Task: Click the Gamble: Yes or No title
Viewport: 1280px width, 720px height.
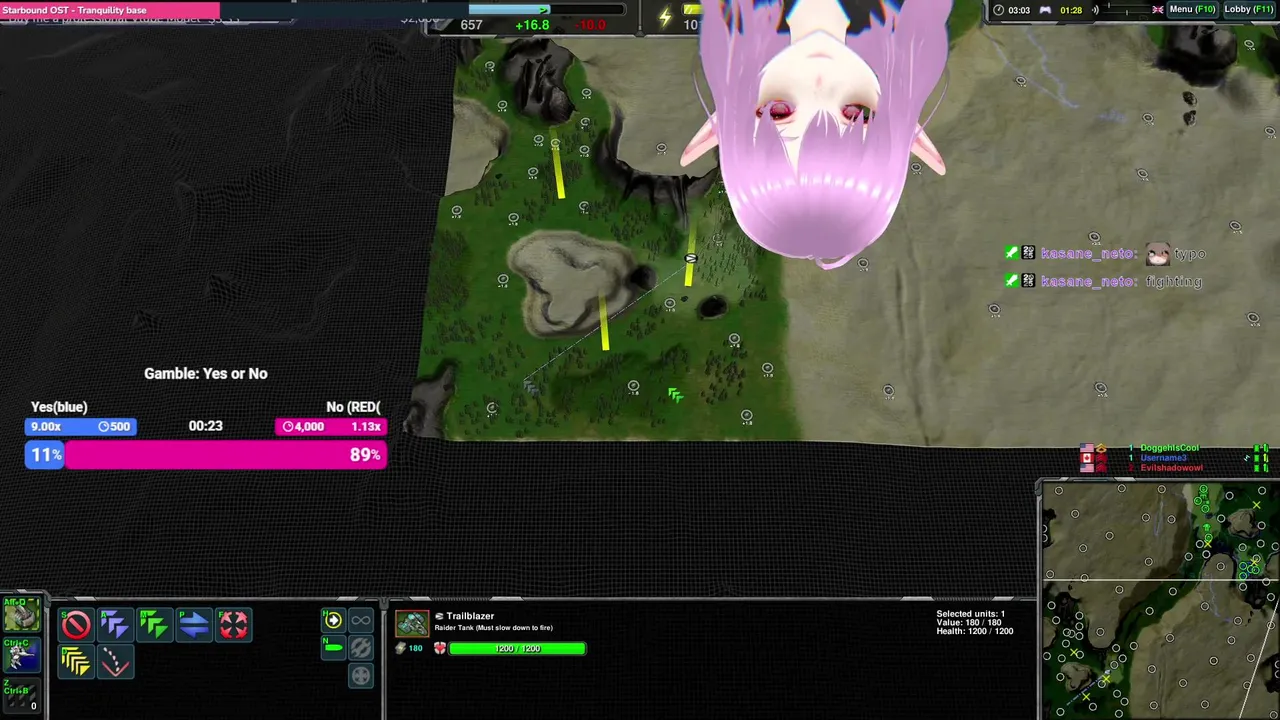Action: point(206,373)
